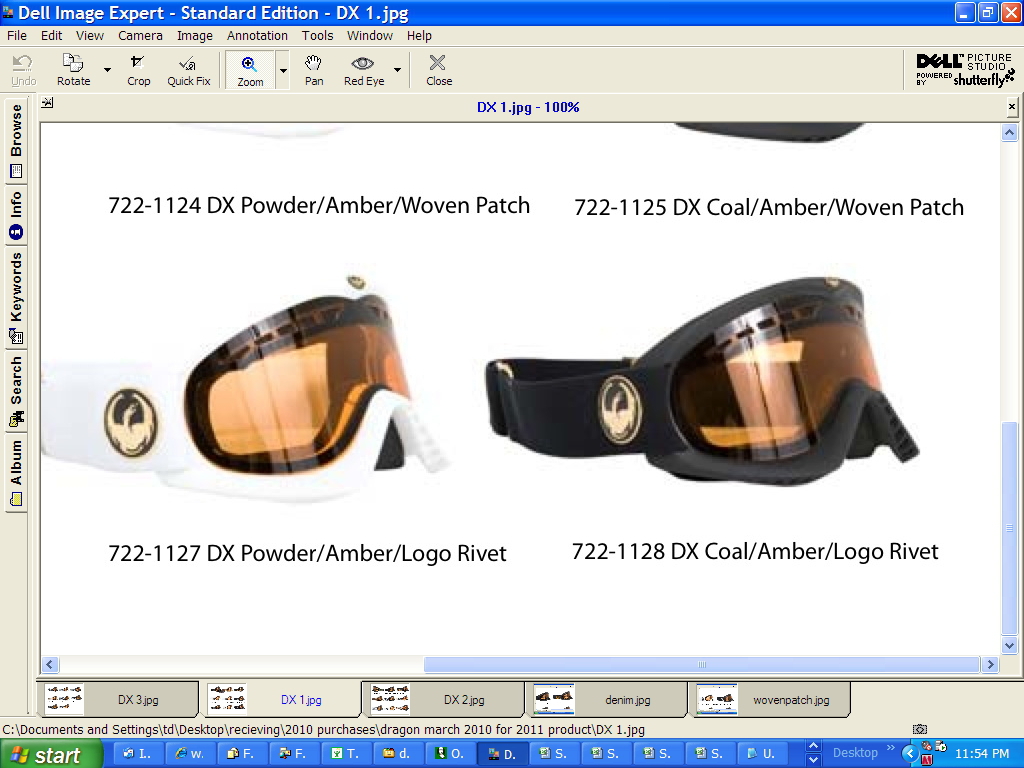Click the 11:54 PM taskbar clock
Viewport: 1024px width, 768px height.
pyautogui.click(x=982, y=754)
